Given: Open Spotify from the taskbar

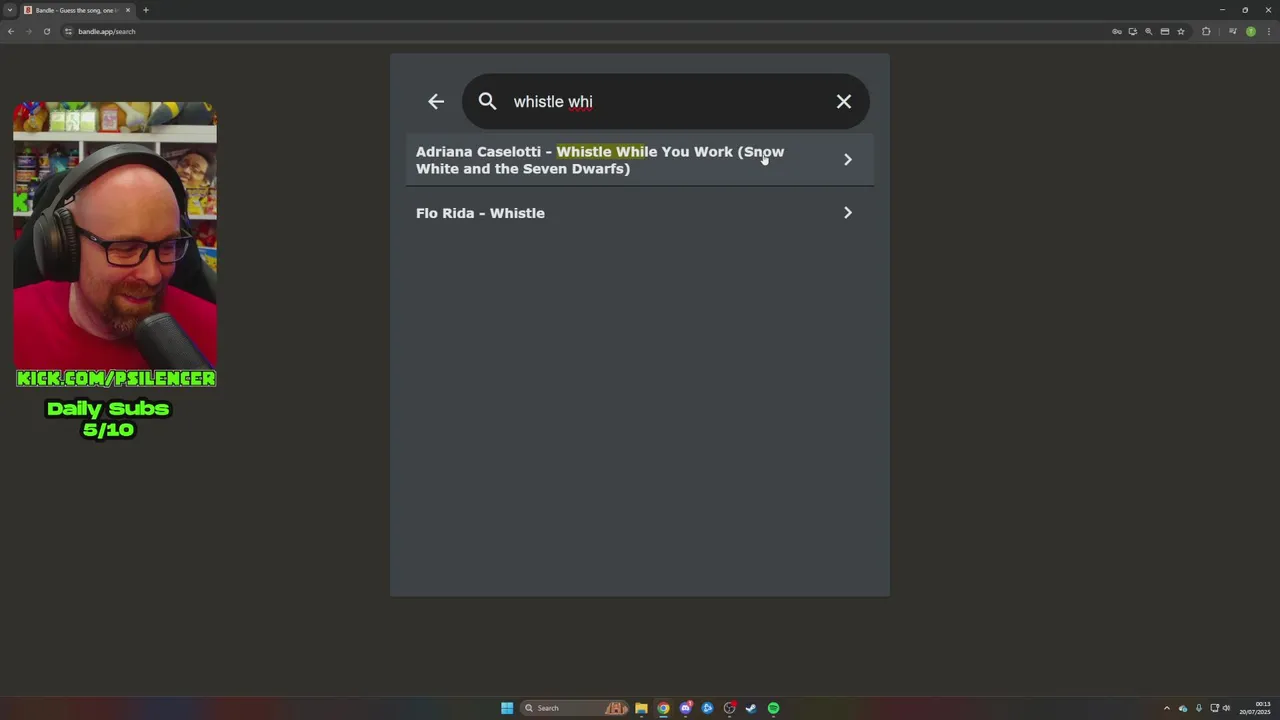Looking at the screenshot, I should point(773,708).
